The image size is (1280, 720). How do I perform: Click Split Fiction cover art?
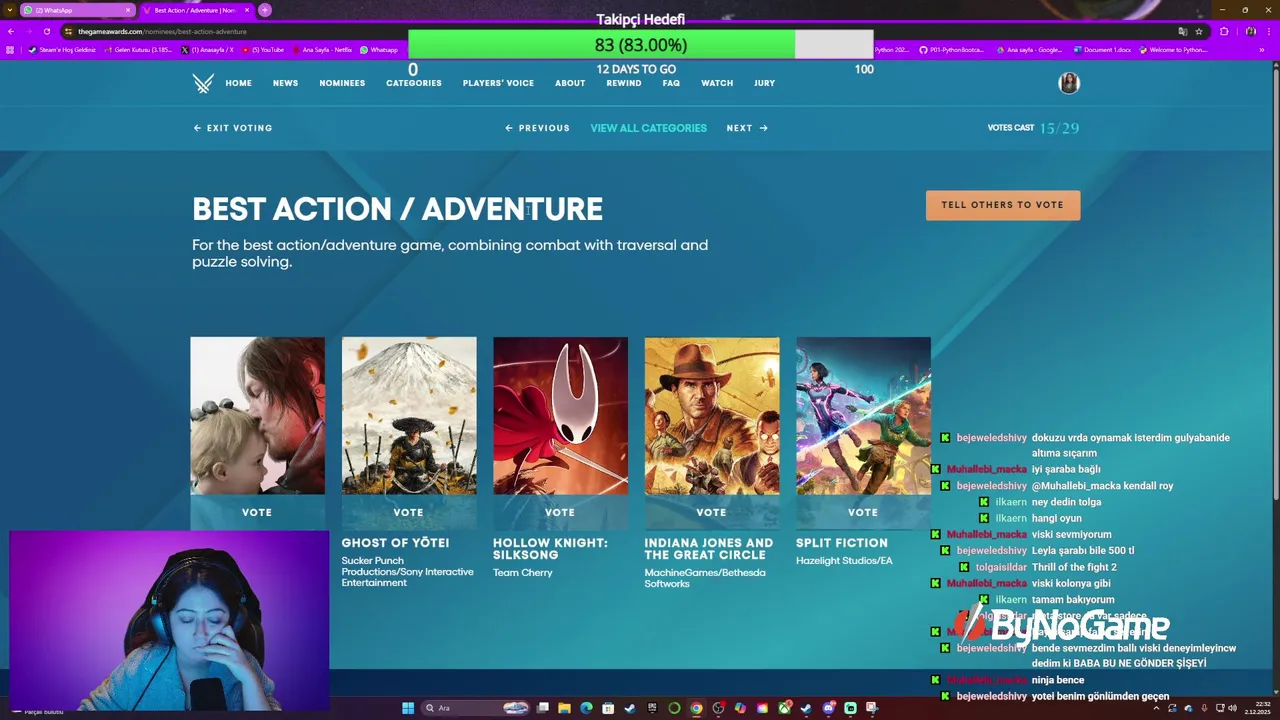(863, 416)
